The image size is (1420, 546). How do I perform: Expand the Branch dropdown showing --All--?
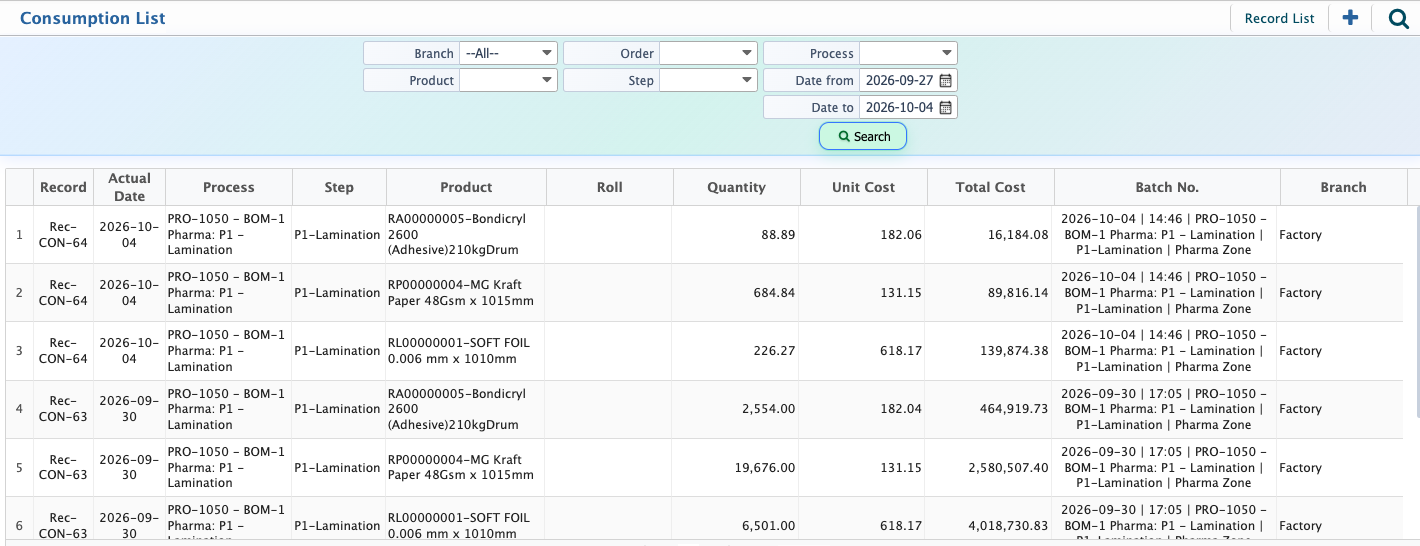pos(508,53)
